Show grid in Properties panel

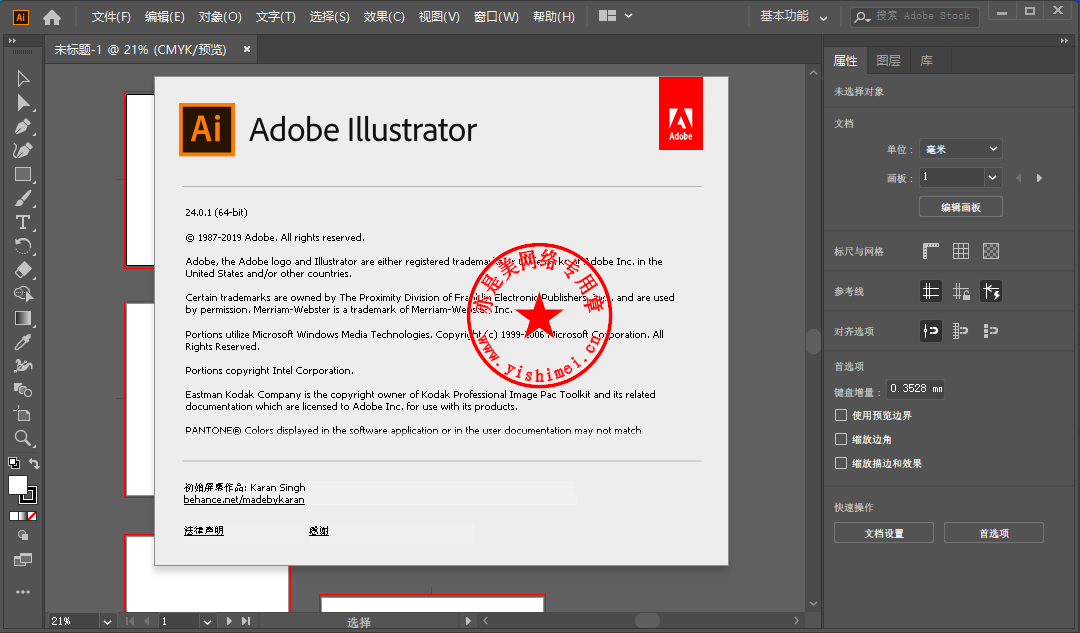[x=961, y=251]
